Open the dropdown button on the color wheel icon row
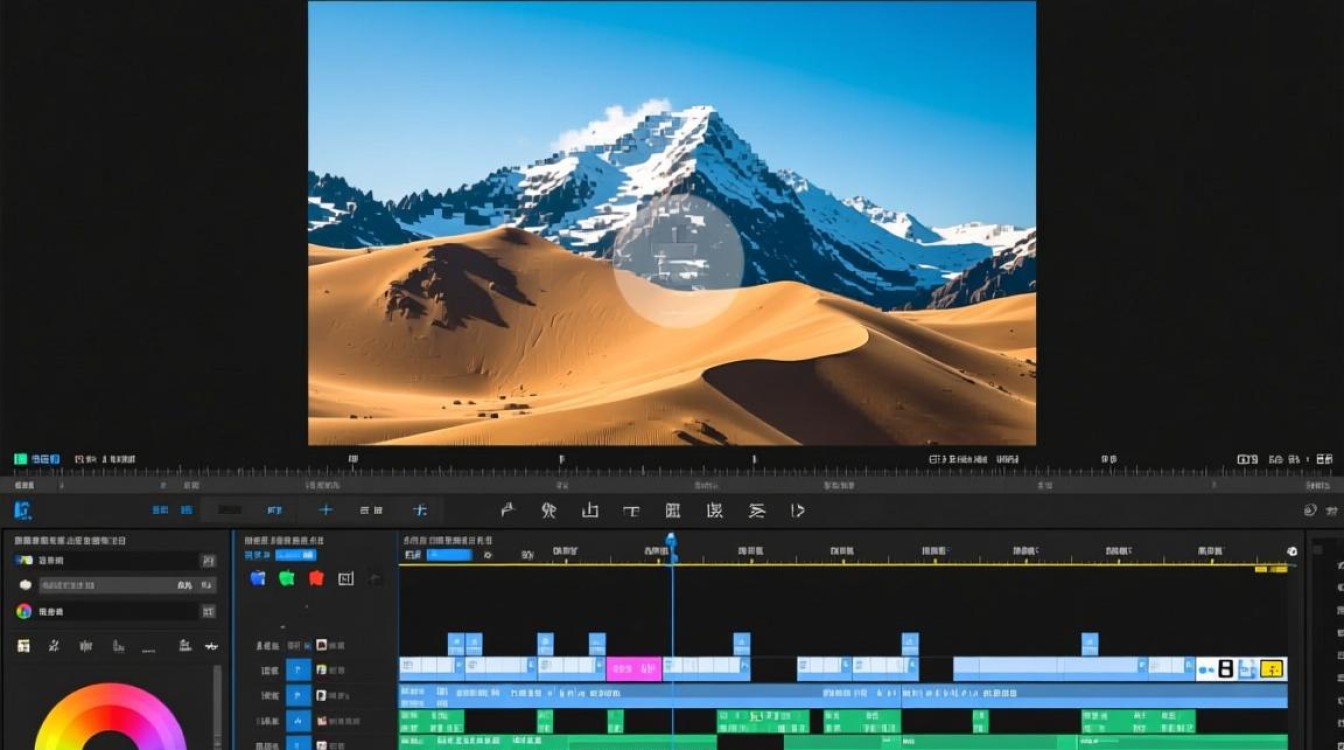 (208, 611)
